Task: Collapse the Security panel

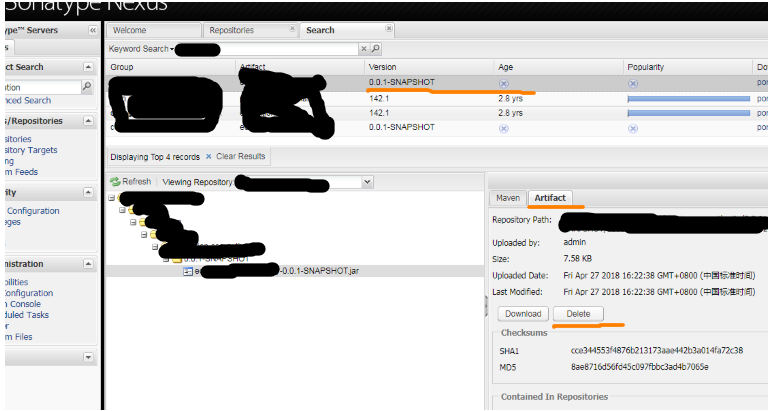Action: 88,193
